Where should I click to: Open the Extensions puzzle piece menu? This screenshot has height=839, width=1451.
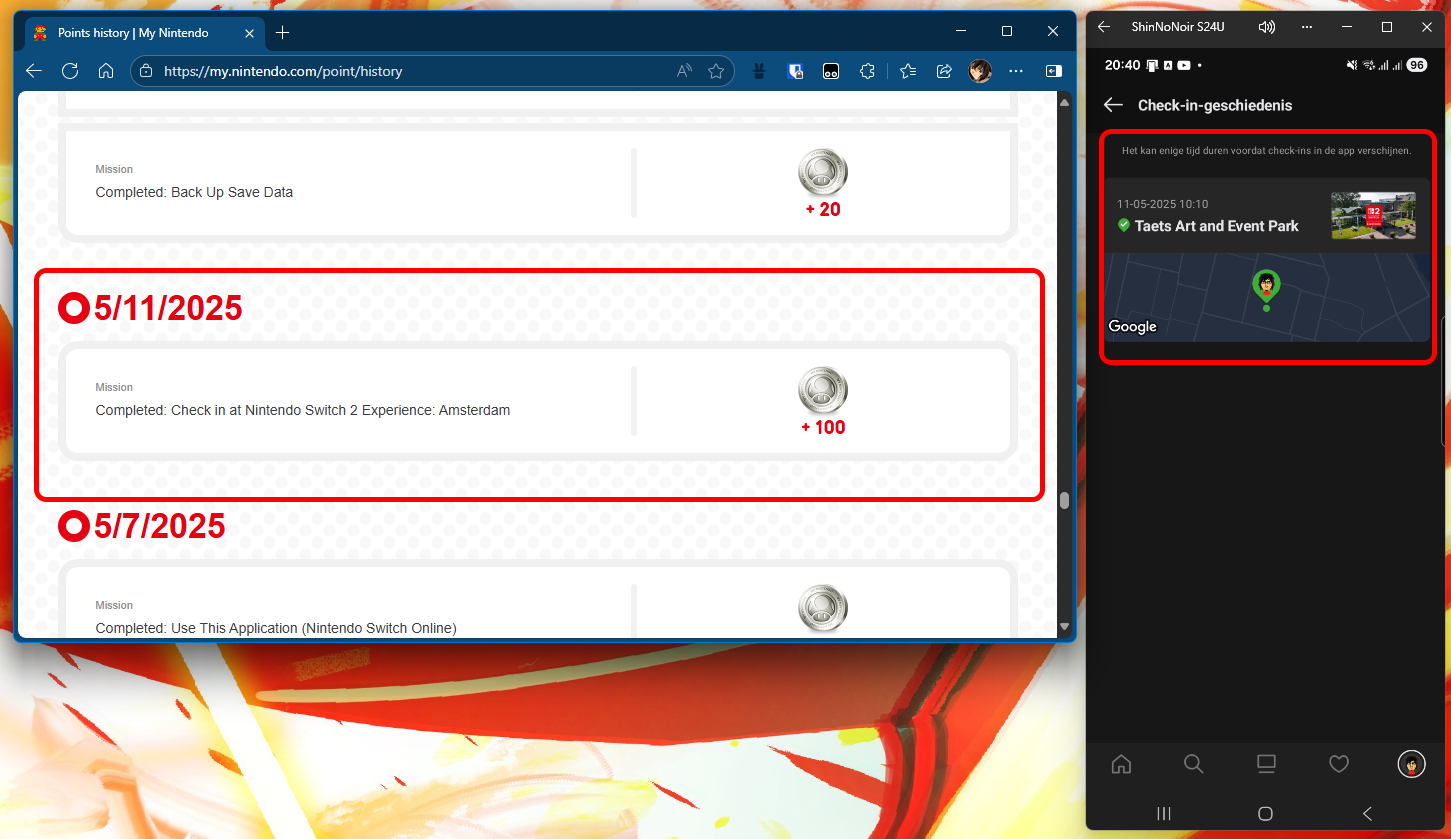point(867,71)
